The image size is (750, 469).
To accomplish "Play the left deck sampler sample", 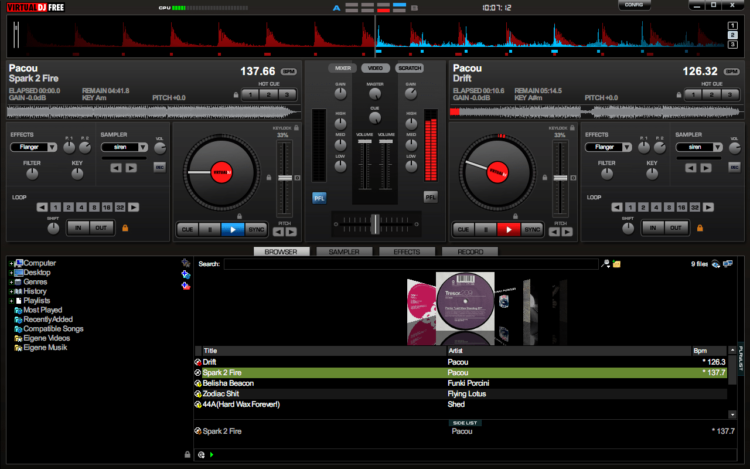I will [131, 168].
